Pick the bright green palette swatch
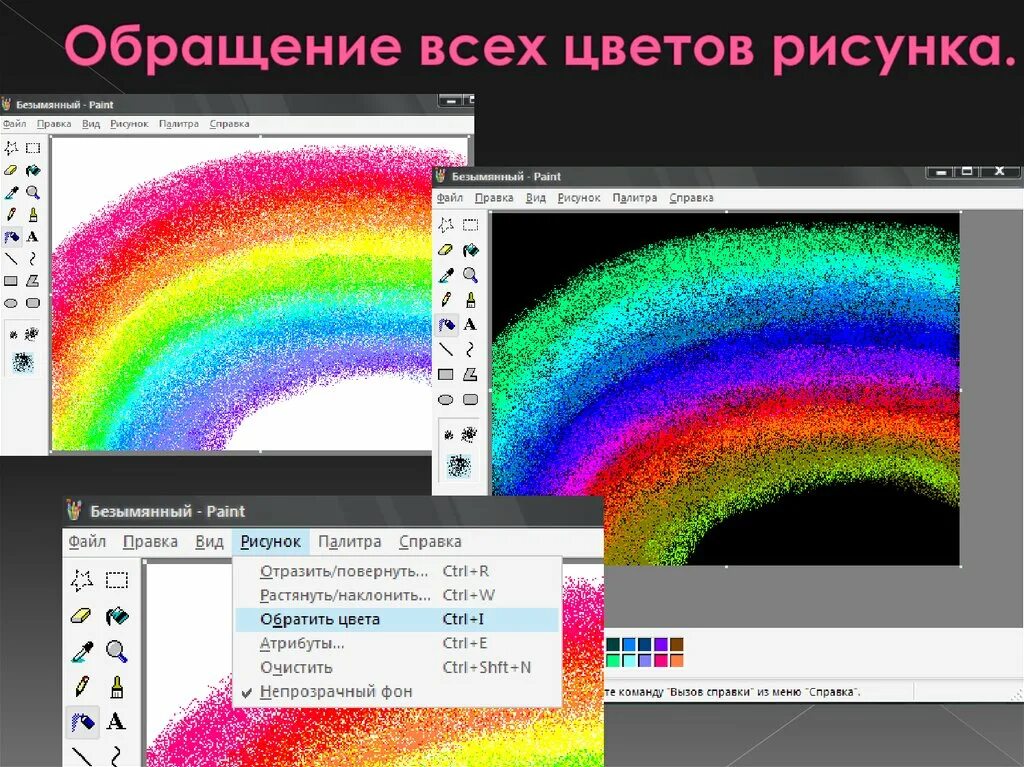Screen dimensions: 1024x767 tap(613, 661)
